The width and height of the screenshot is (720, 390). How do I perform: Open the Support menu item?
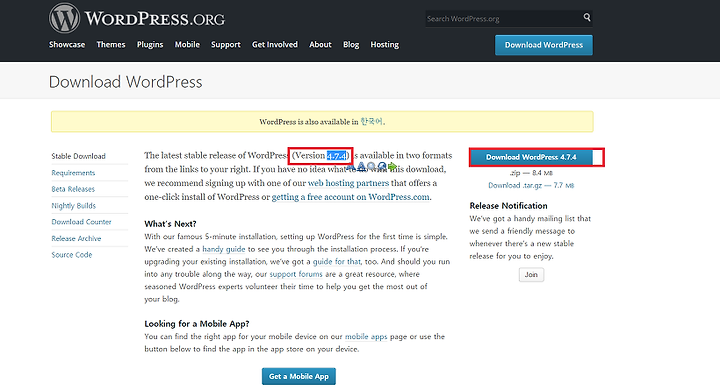pyautogui.click(x=225, y=45)
